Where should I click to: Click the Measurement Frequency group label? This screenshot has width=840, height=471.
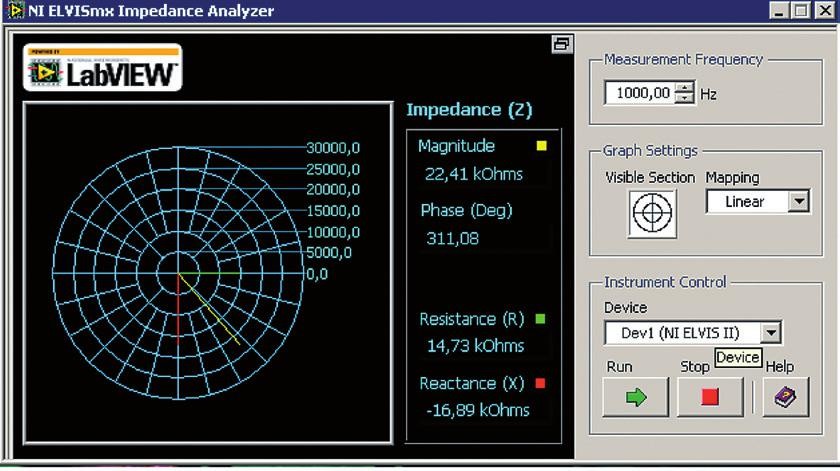point(683,59)
